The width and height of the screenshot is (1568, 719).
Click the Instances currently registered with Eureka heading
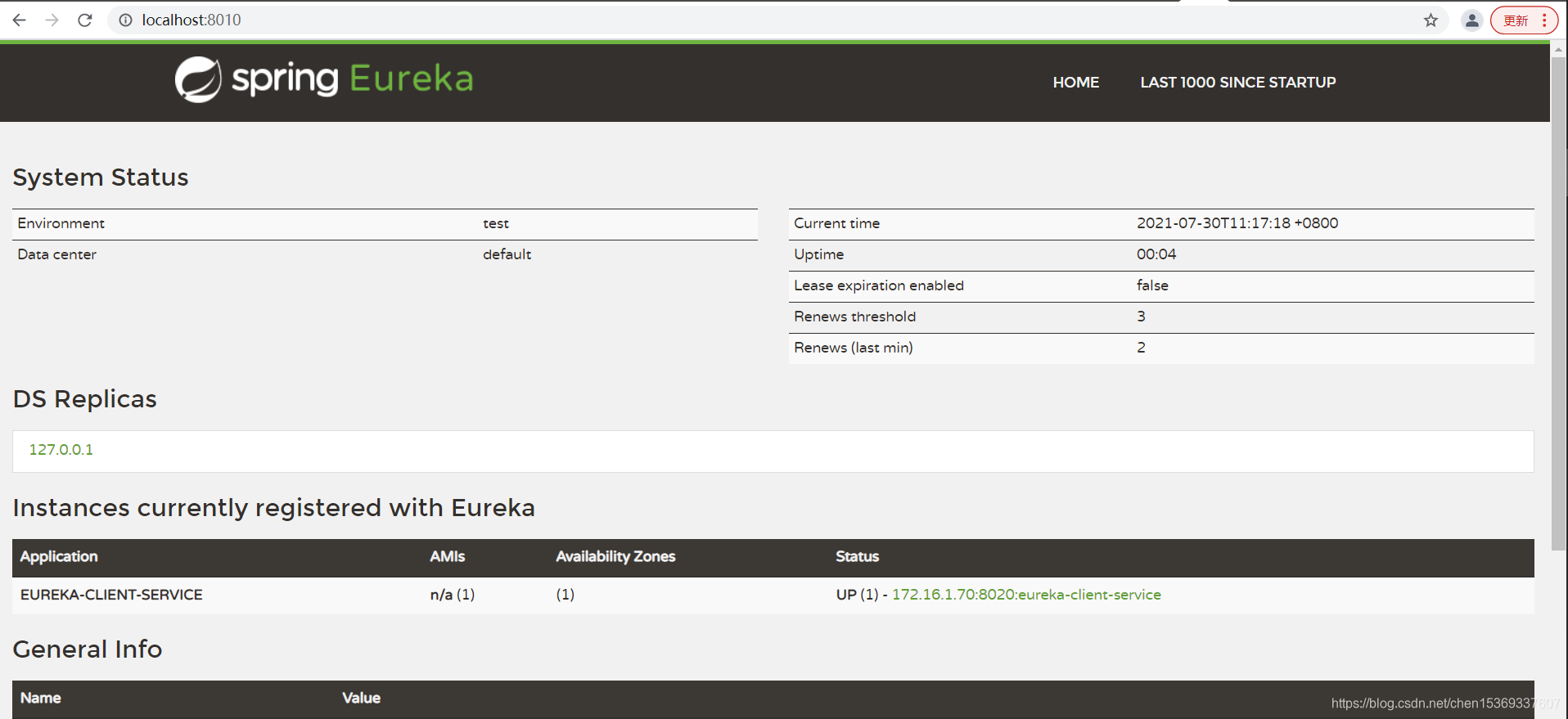point(274,508)
